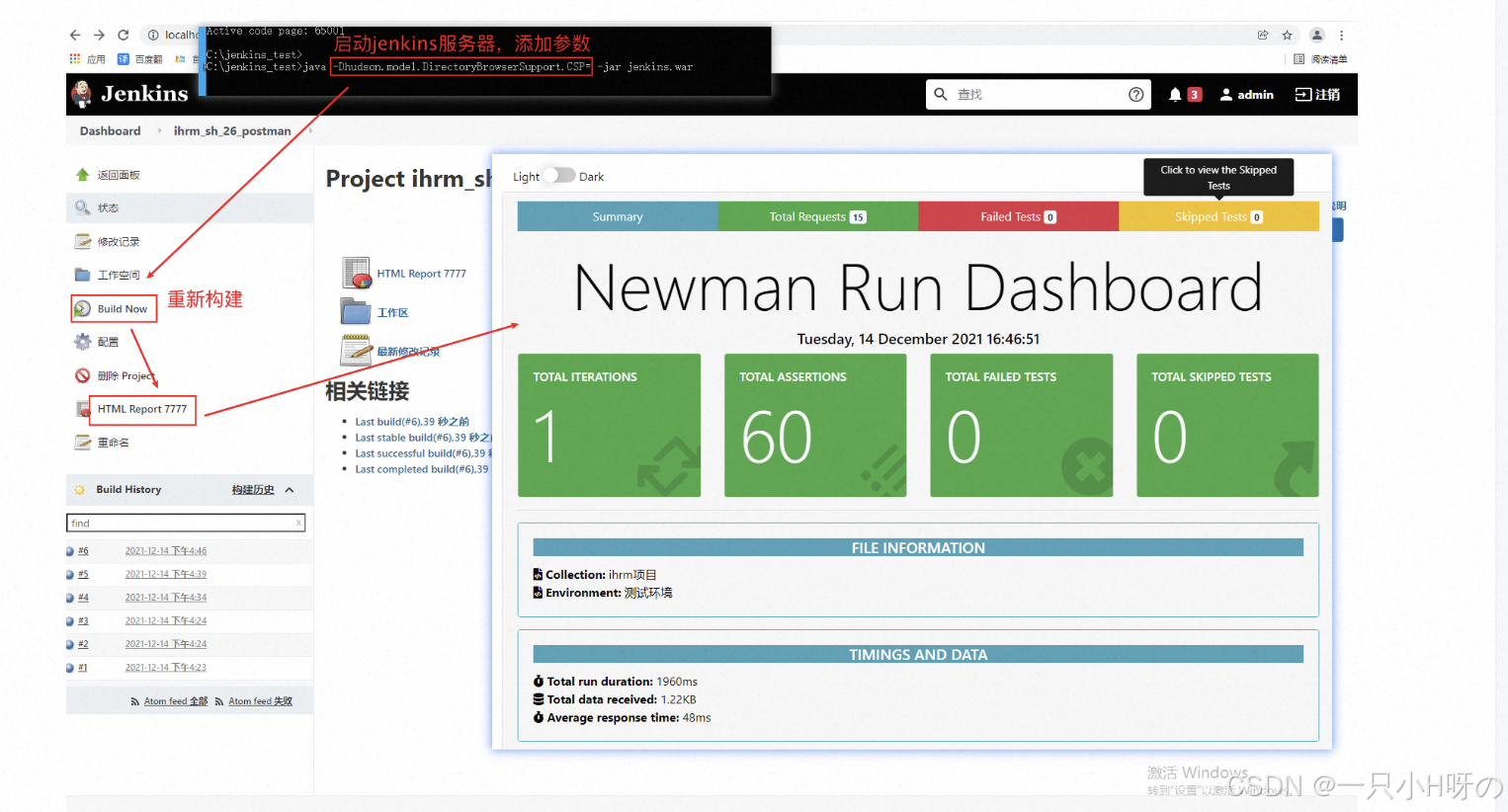Click the 配置 gear icon
The width and height of the screenshot is (1508, 812).
[83, 342]
